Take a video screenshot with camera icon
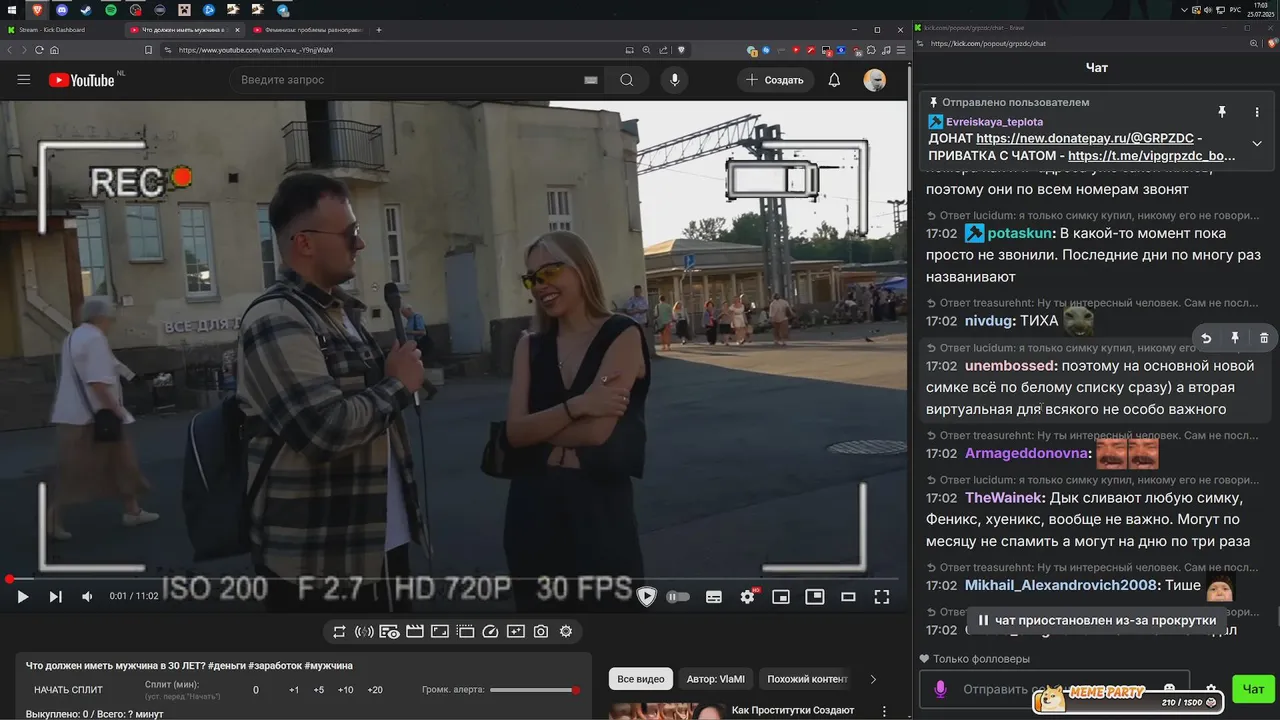The image size is (1280, 720). point(541,632)
